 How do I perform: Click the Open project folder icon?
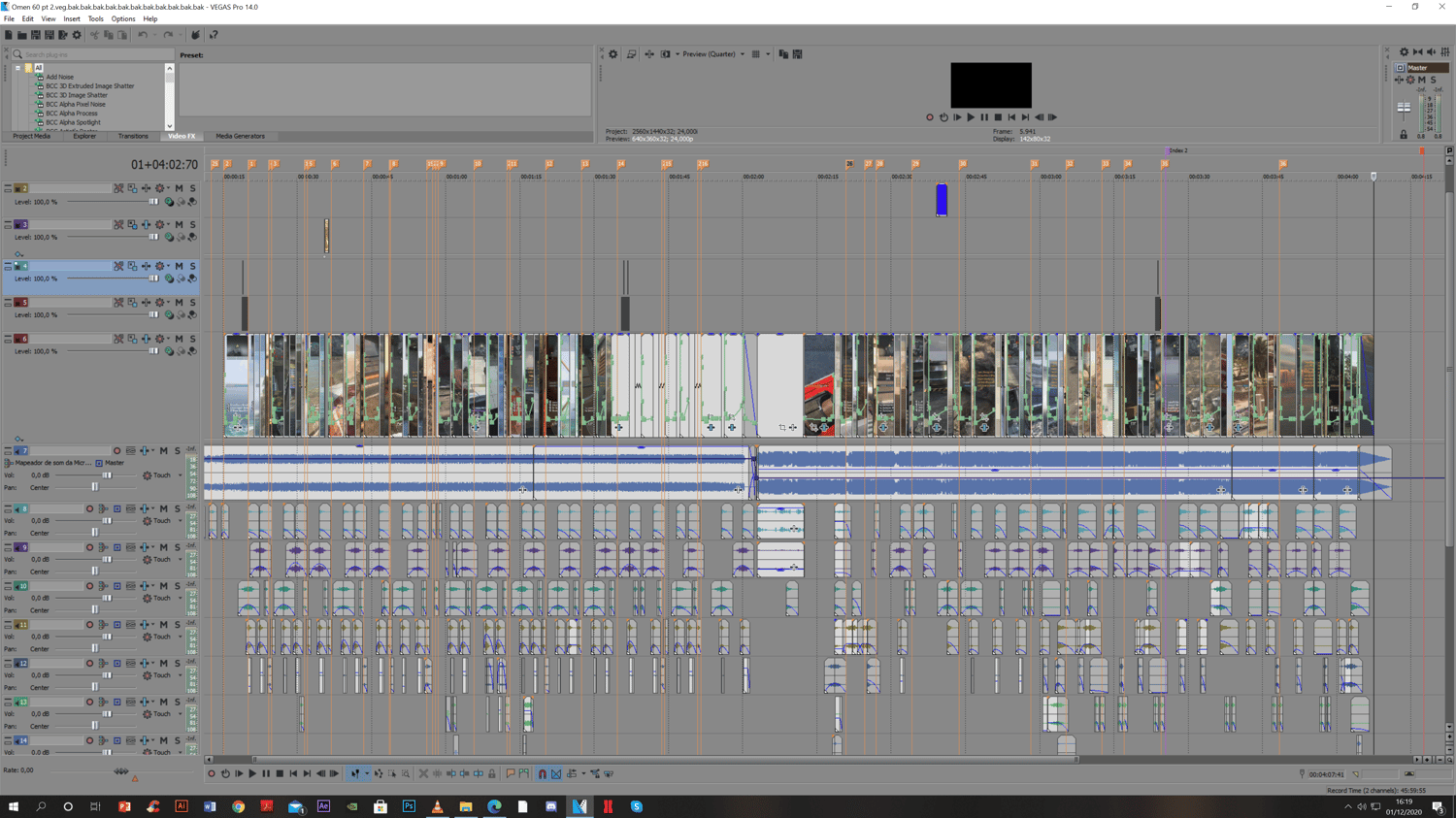pos(22,35)
